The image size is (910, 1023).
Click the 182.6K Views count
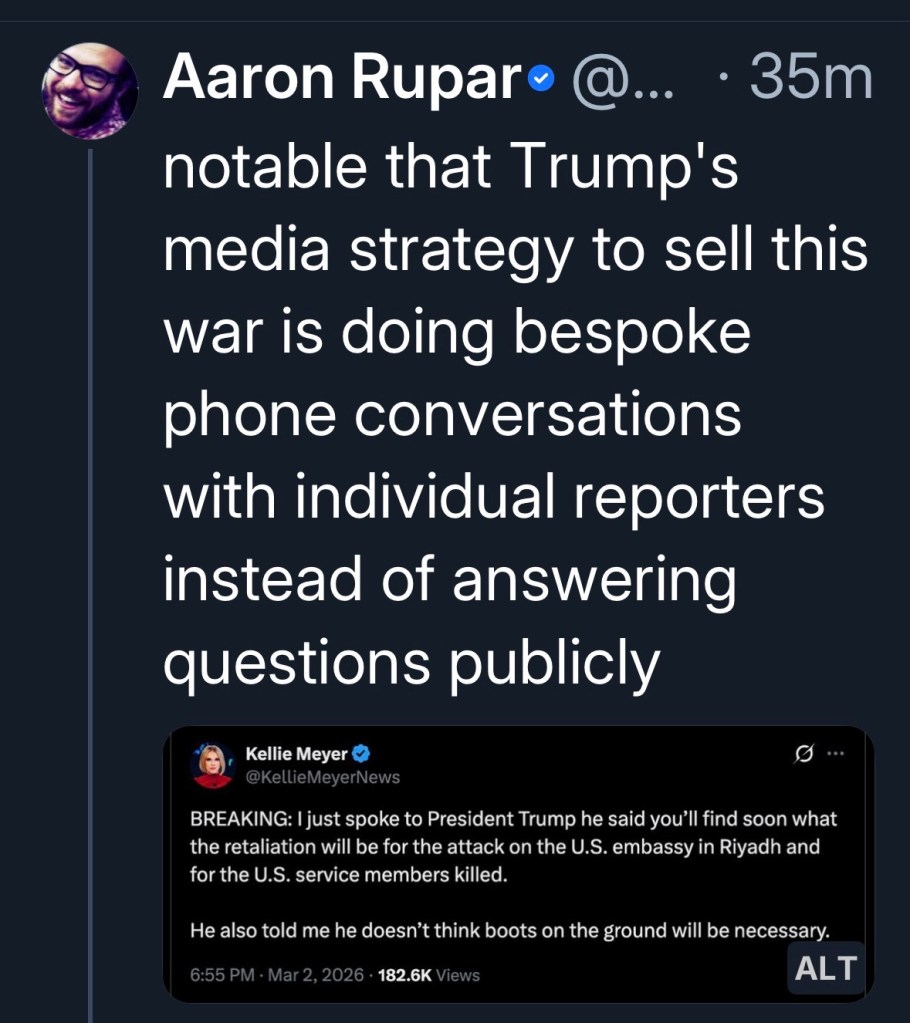[x=430, y=974]
